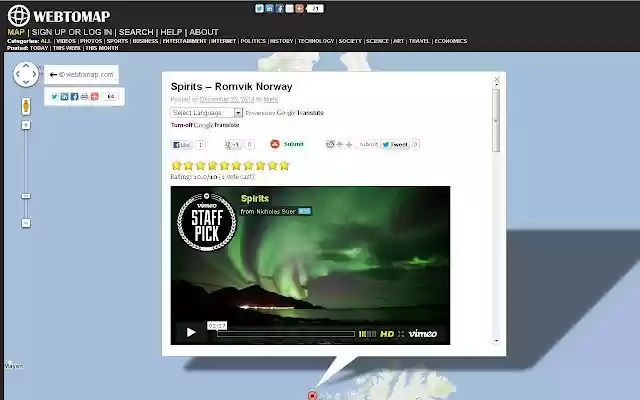
Task: Adjust the video volume bars
Action: point(367,334)
